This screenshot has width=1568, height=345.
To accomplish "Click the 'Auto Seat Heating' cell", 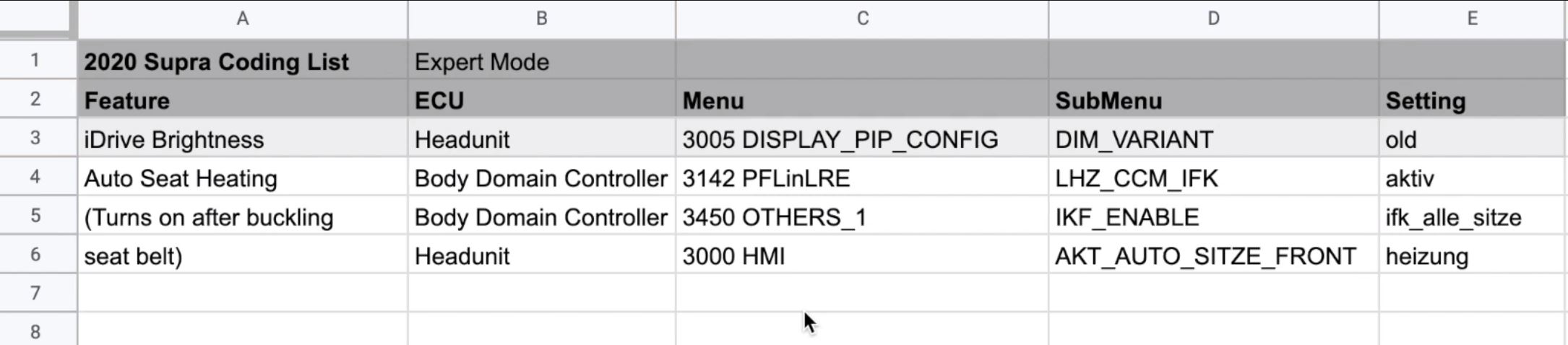I will coord(243,178).
